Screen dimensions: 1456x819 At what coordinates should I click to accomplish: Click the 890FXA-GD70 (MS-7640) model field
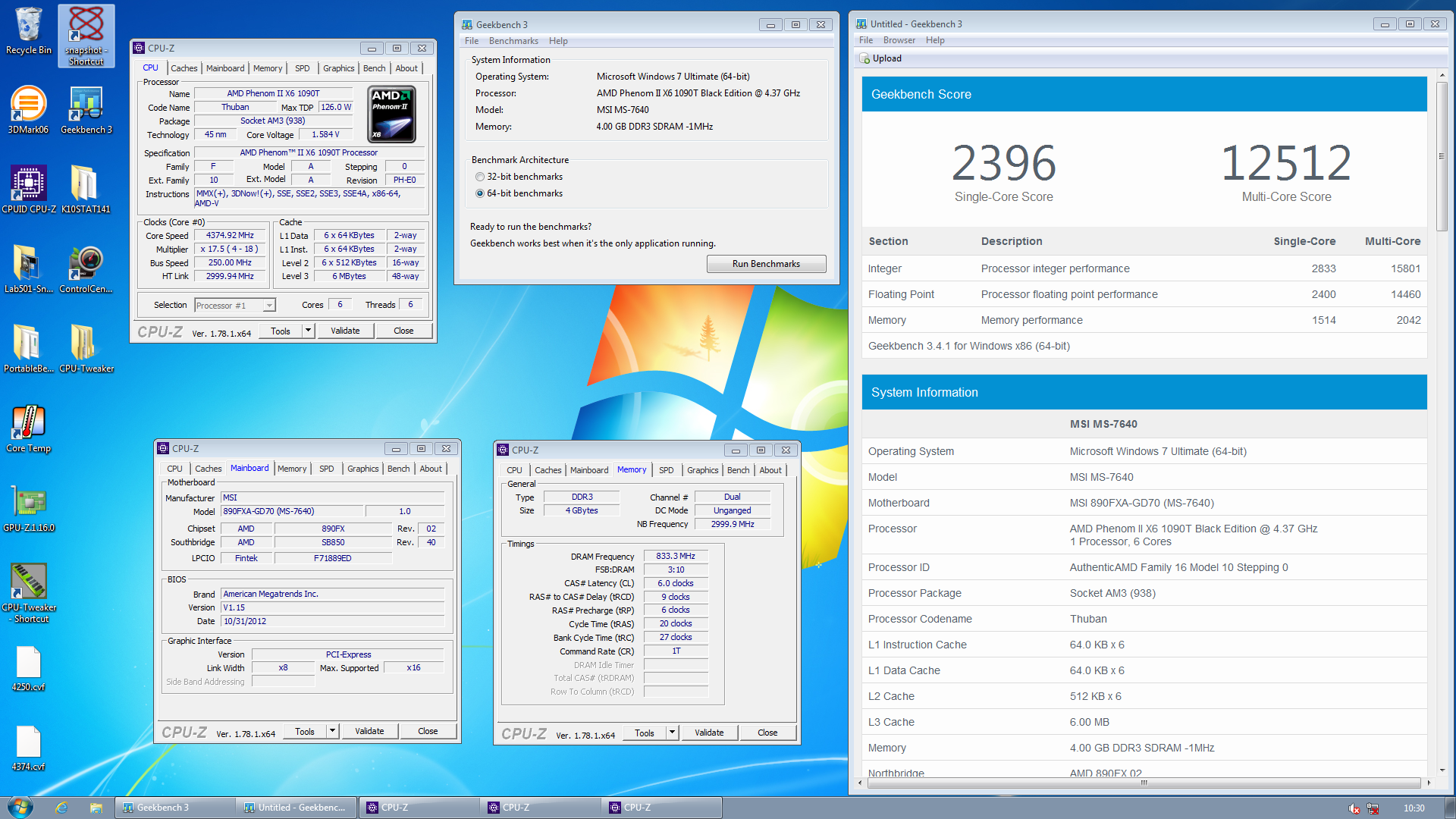pos(291,511)
